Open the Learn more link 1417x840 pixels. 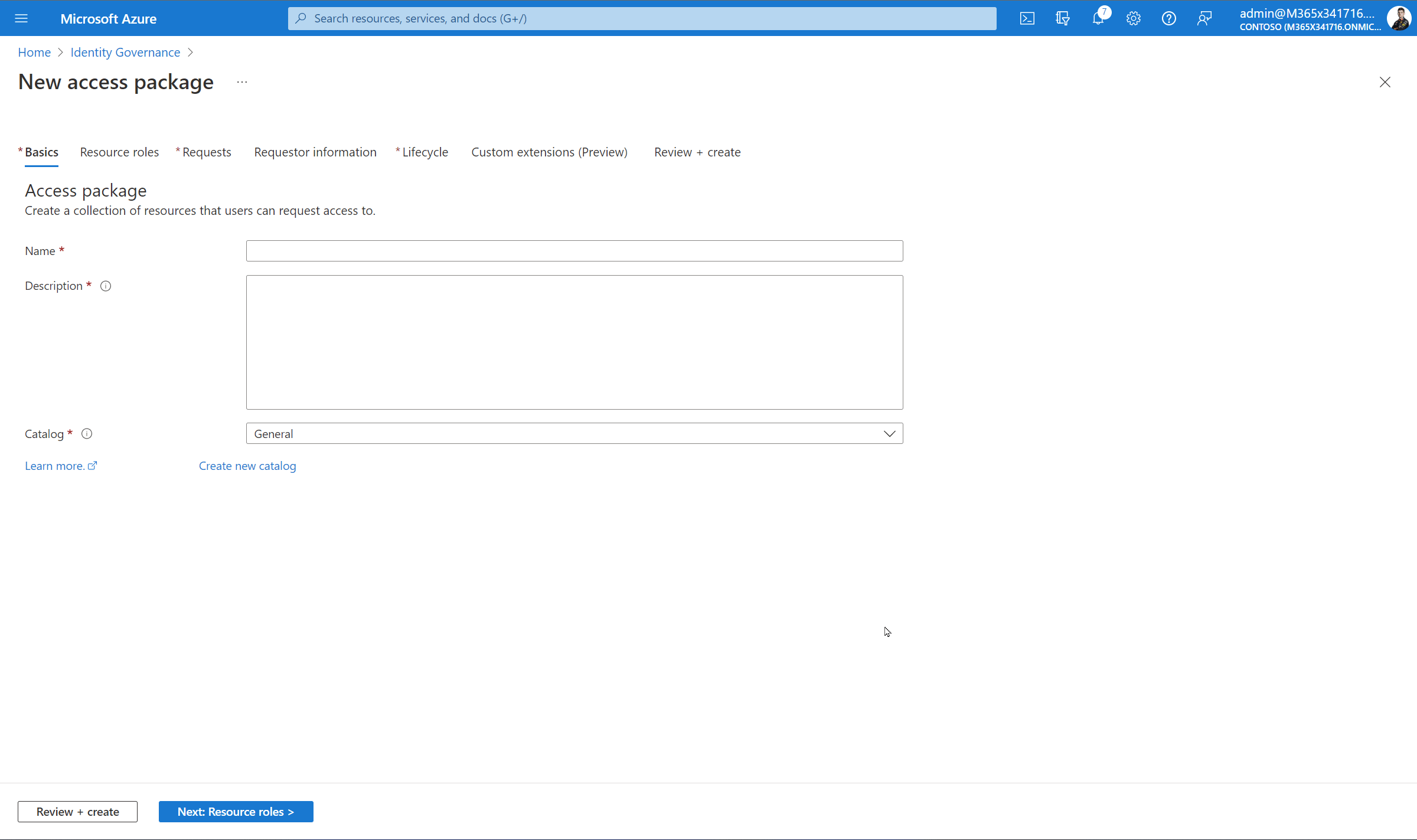click(x=61, y=466)
